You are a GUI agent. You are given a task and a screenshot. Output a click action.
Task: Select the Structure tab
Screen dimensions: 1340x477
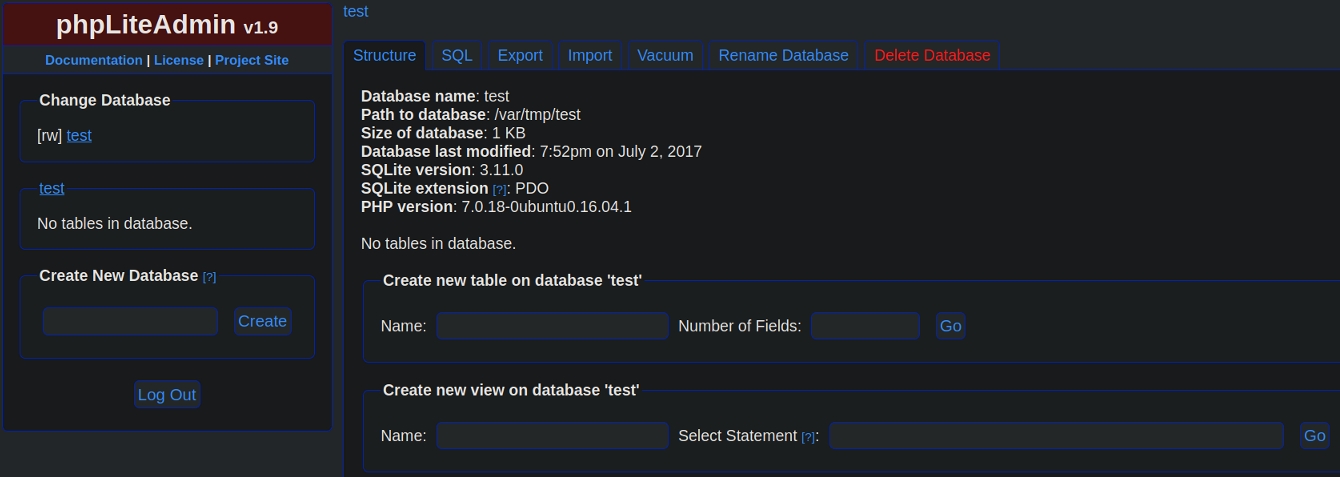[x=385, y=56]
